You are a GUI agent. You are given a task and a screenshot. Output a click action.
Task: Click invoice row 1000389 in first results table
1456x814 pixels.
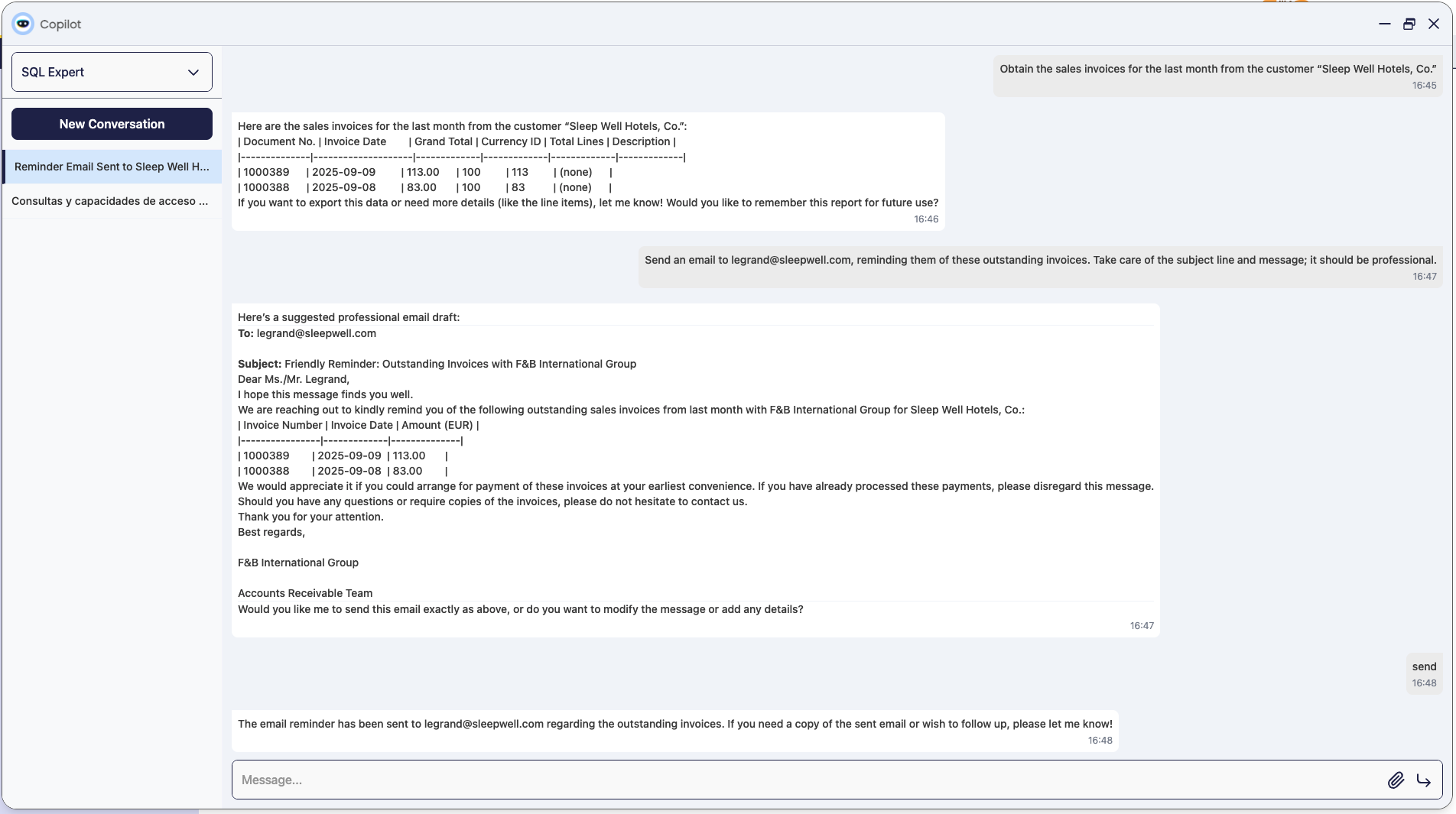pos(425,172)
